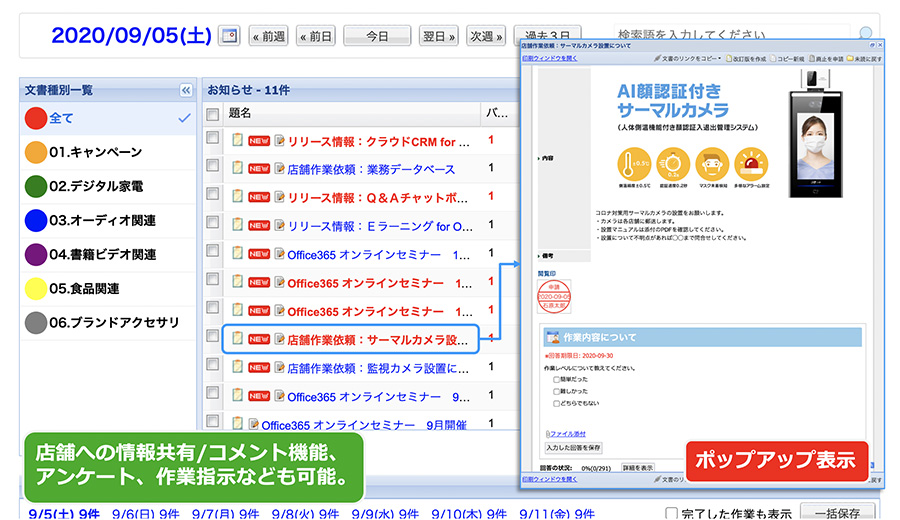
Task: Click document edit icon on 監視カメラ設置 row
Action: click(280, 367)
